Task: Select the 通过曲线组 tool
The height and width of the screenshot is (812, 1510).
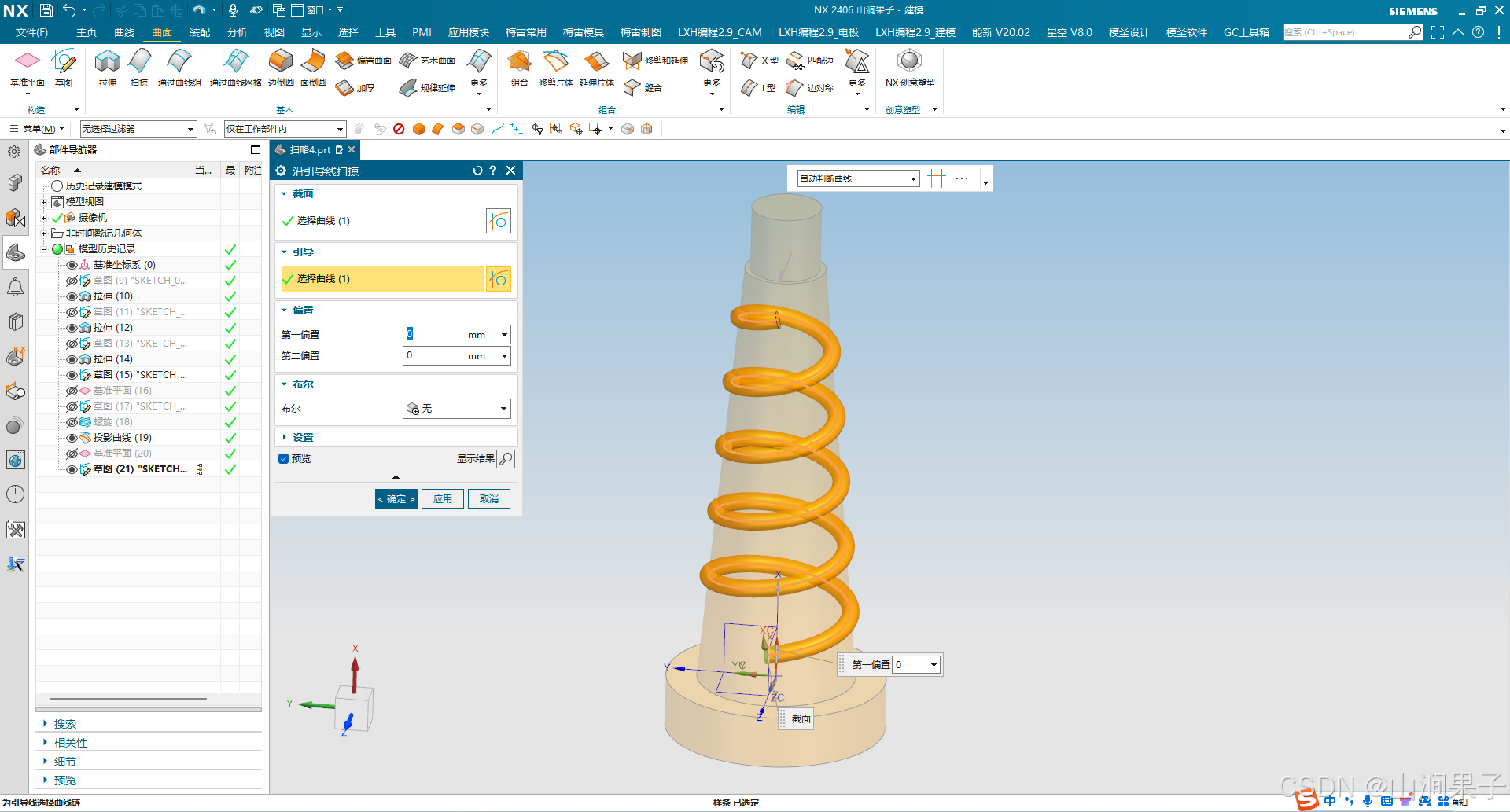Action: (x=179, y=68)
